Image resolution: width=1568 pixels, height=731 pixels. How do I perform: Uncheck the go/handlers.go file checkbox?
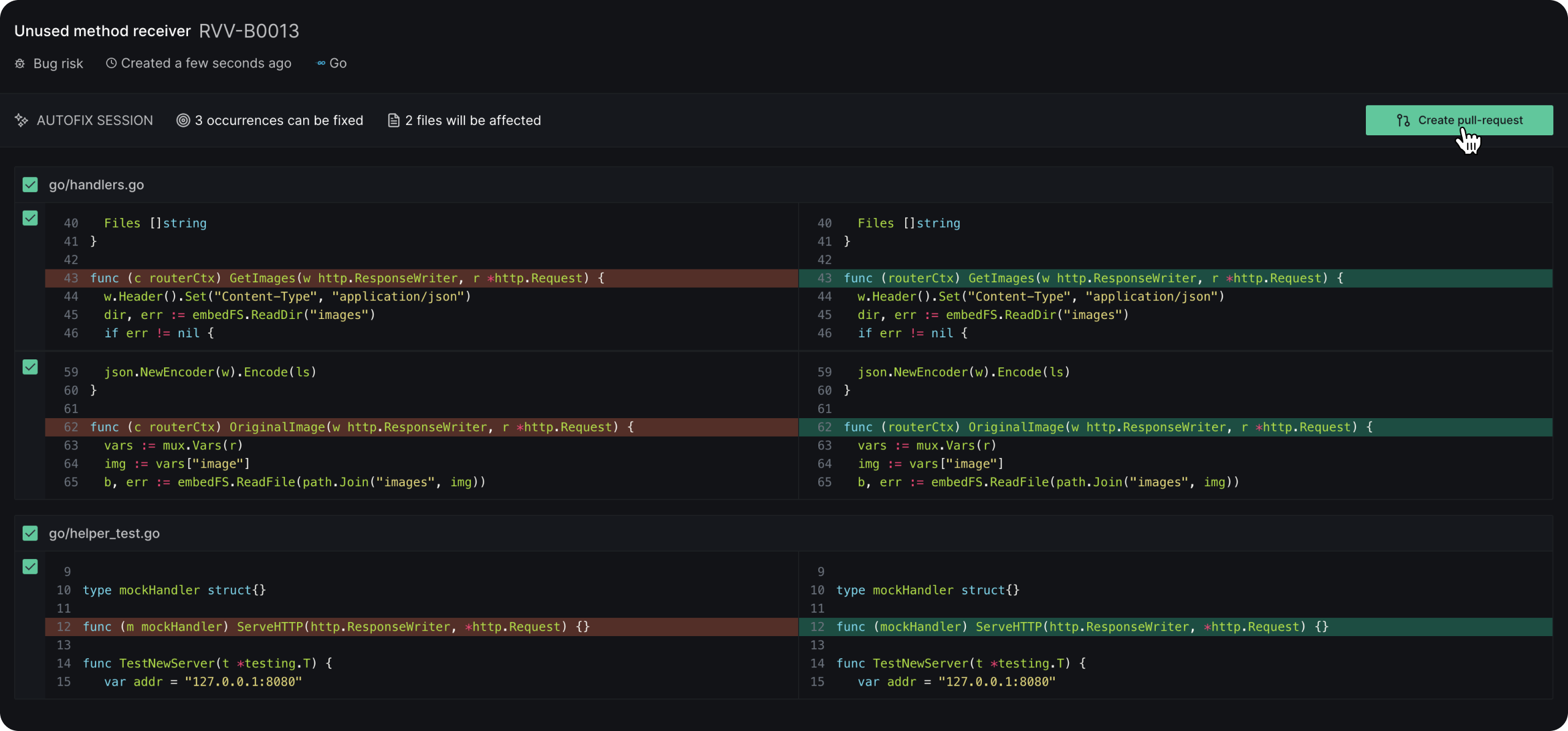30,185
